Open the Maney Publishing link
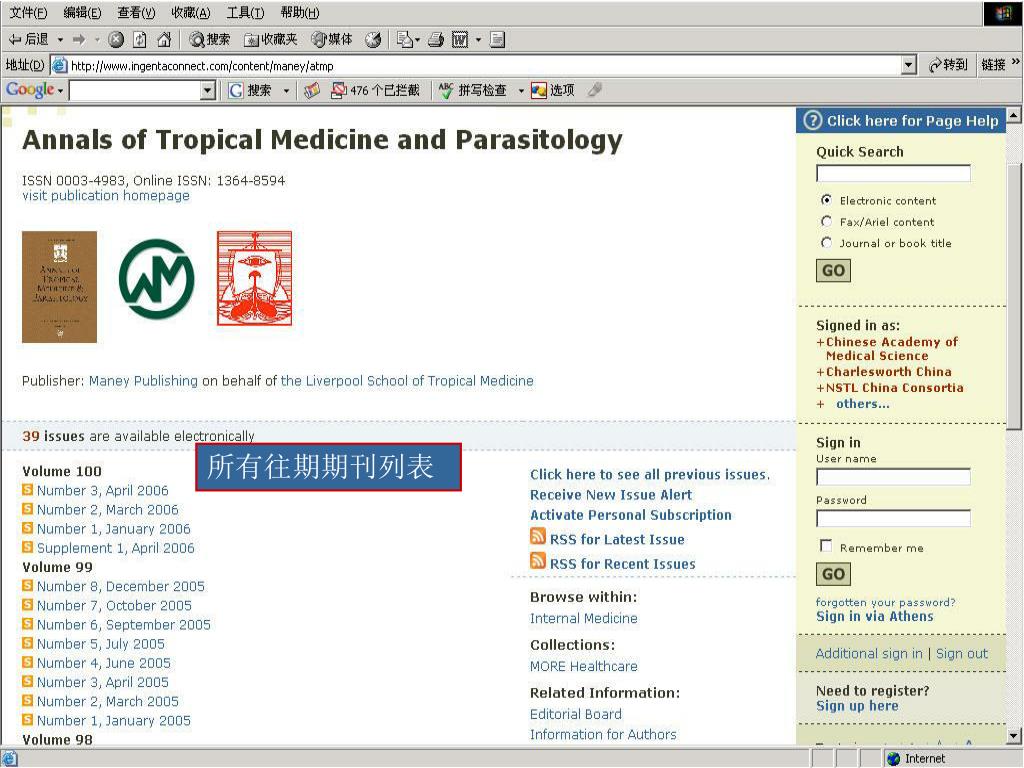Screen dimensions: 1024x768 click(143, 380)
